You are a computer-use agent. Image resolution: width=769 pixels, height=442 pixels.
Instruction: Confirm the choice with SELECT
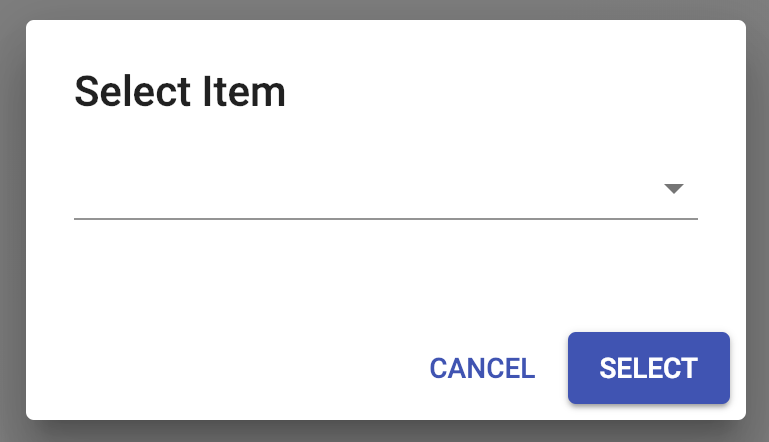[648, 368]
